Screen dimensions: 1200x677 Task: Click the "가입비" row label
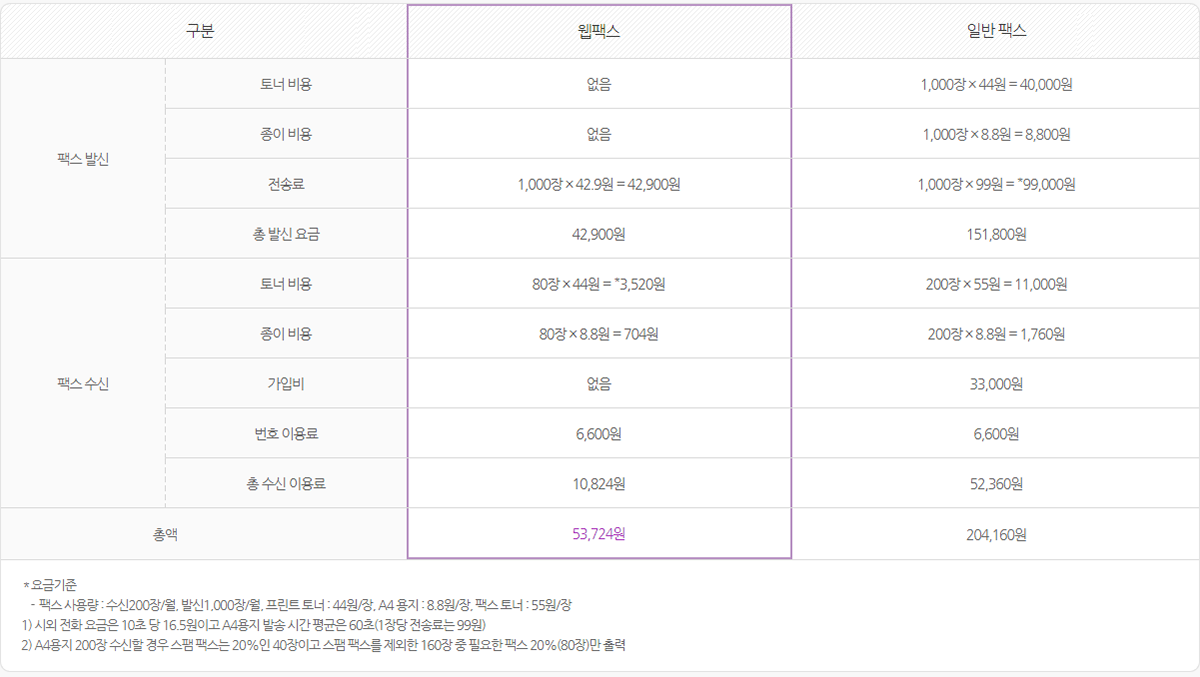286,384
